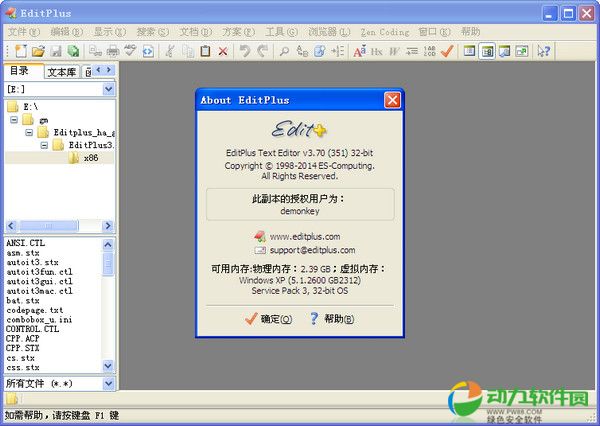The height and width of the screenshot is (426, 600).
Task: Toggle the line numbers toolbar button
Action: click(428, 51)
